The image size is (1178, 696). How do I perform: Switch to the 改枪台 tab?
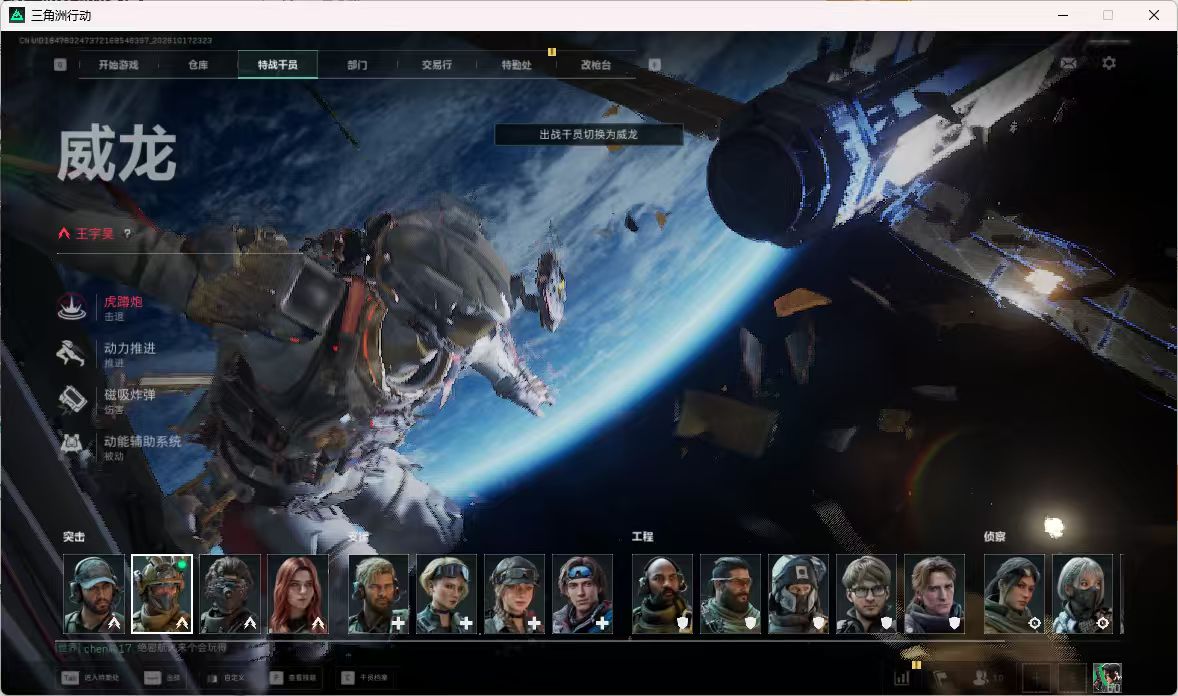tap(596, 65)
